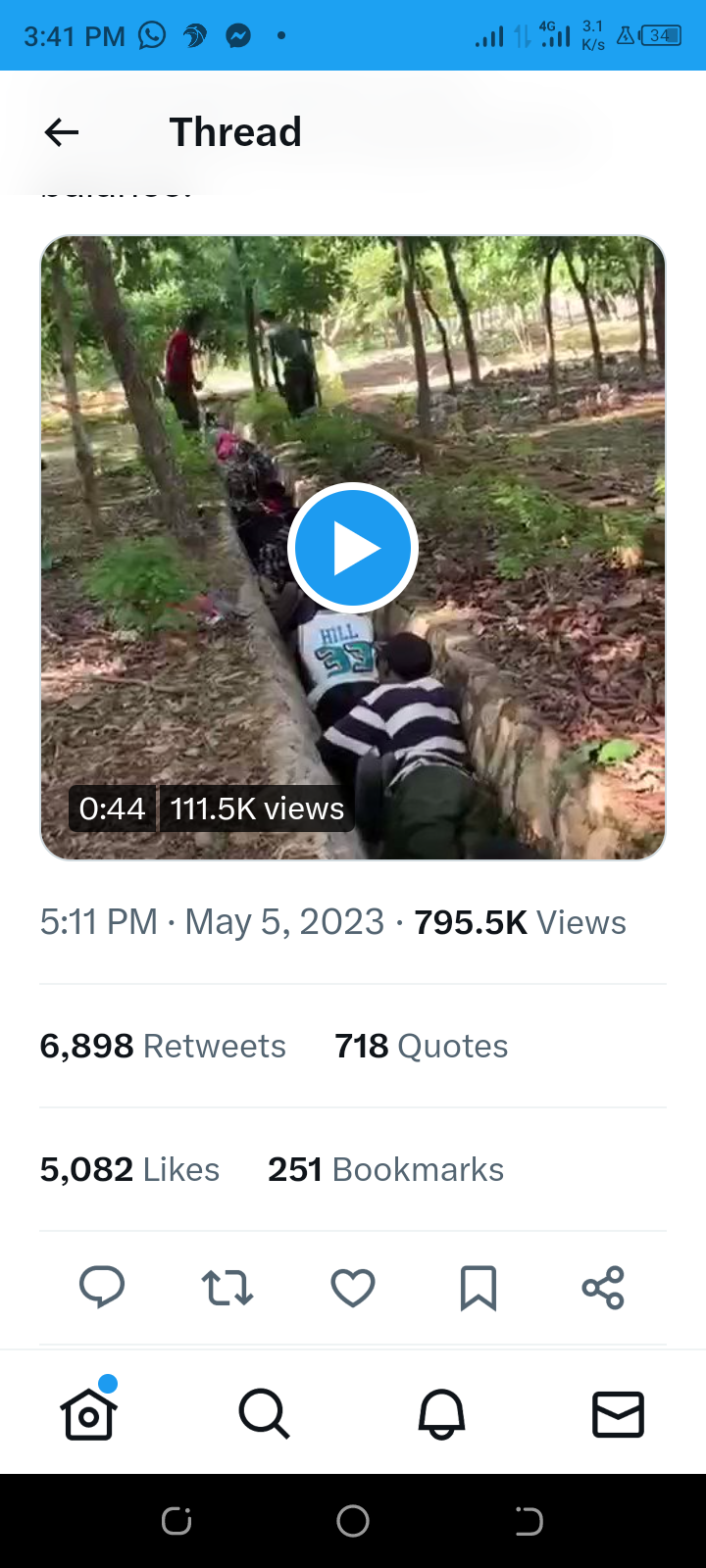The image size is (706, 1568).
Task: Tap the back arrow in Thread header
Action: (62, 132)
